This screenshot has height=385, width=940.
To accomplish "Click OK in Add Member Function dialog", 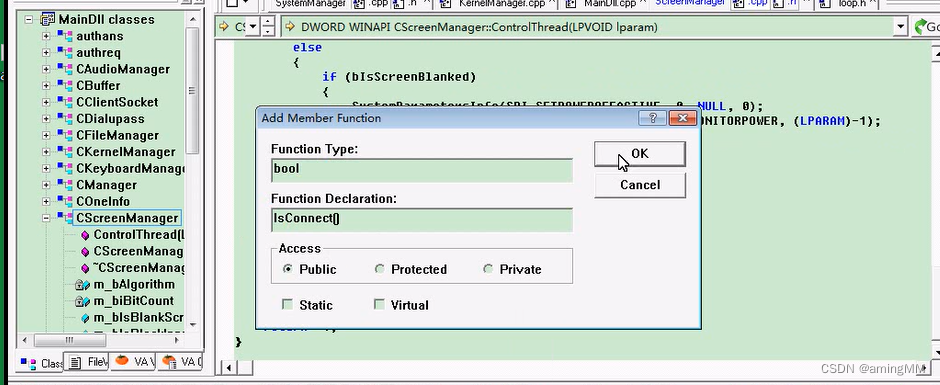I will pyautogui.click(x=640, y=154).
